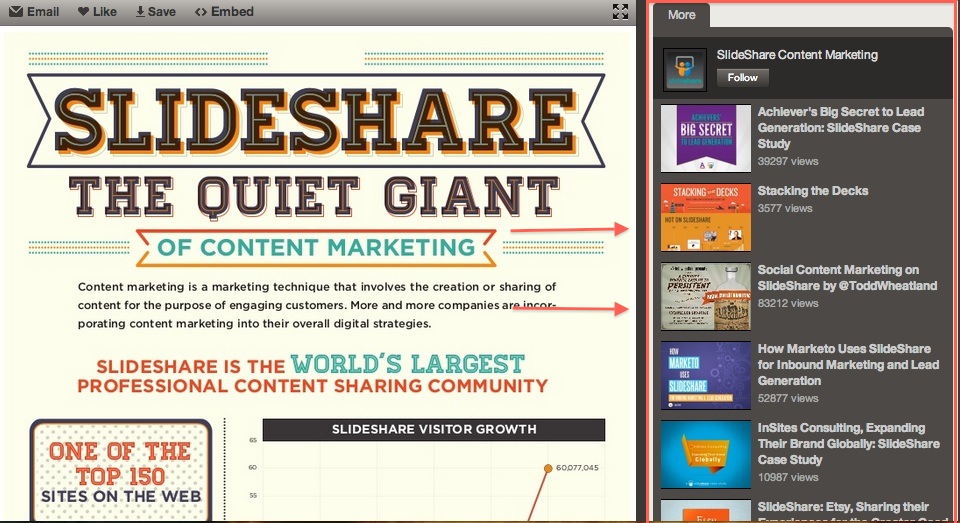Click the Embed code brackets icon

click(x=201, y=12)
